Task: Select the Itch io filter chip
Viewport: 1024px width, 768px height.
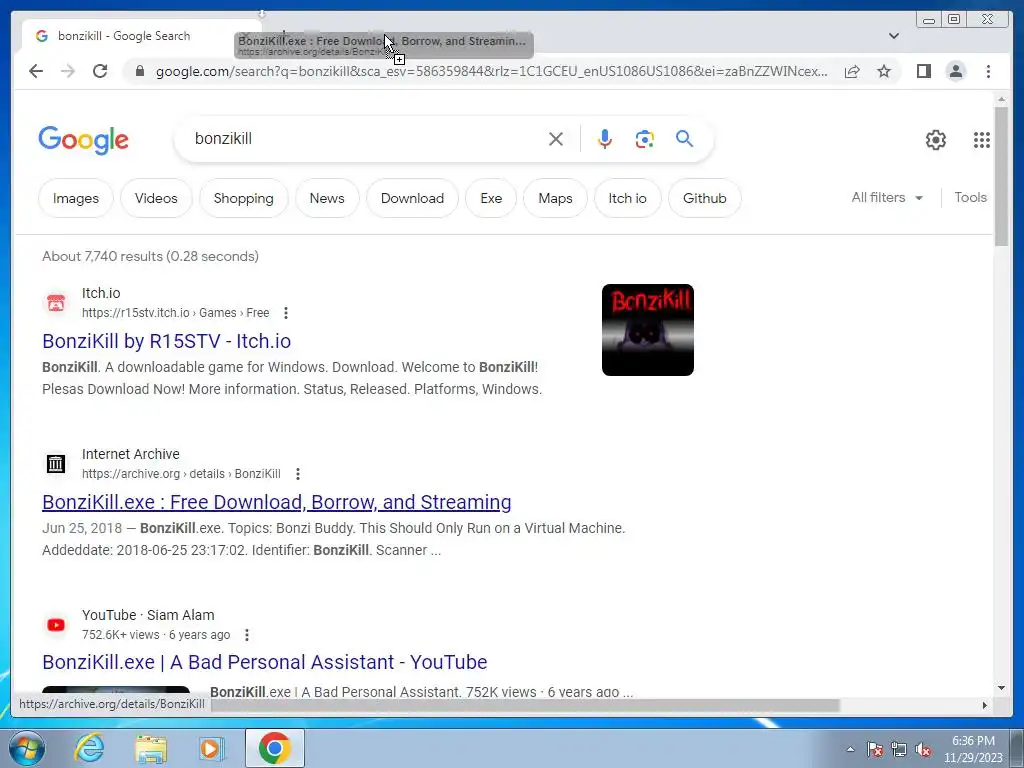Action: tap(628, 198)
